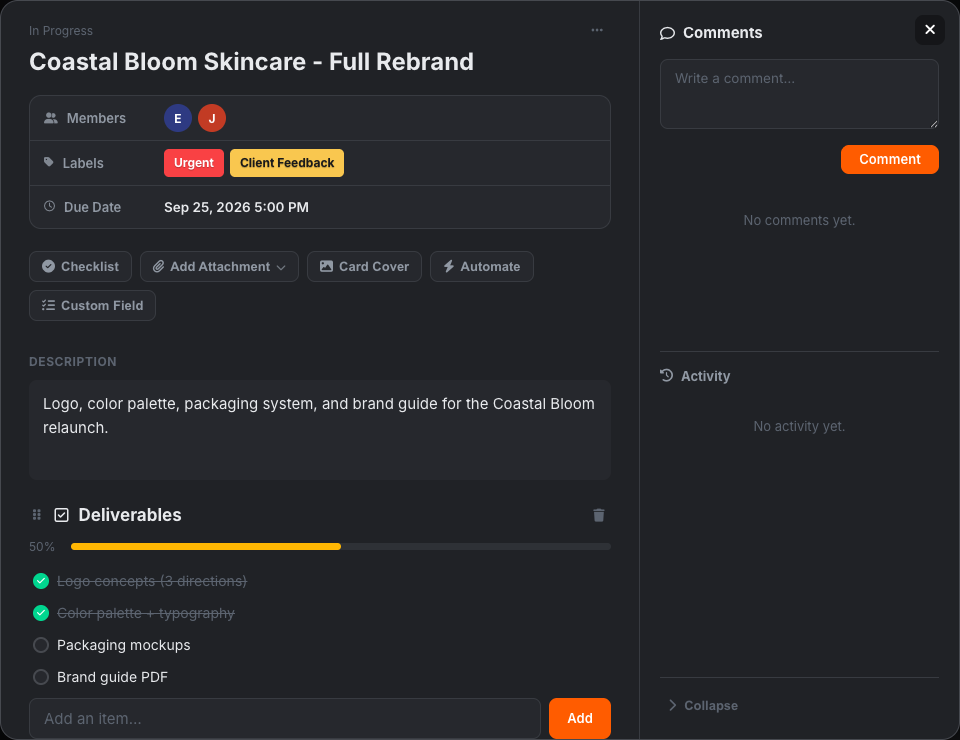Focus the Write a comment box
Viewport: 960px width, 740px height.
click(799, 94)
